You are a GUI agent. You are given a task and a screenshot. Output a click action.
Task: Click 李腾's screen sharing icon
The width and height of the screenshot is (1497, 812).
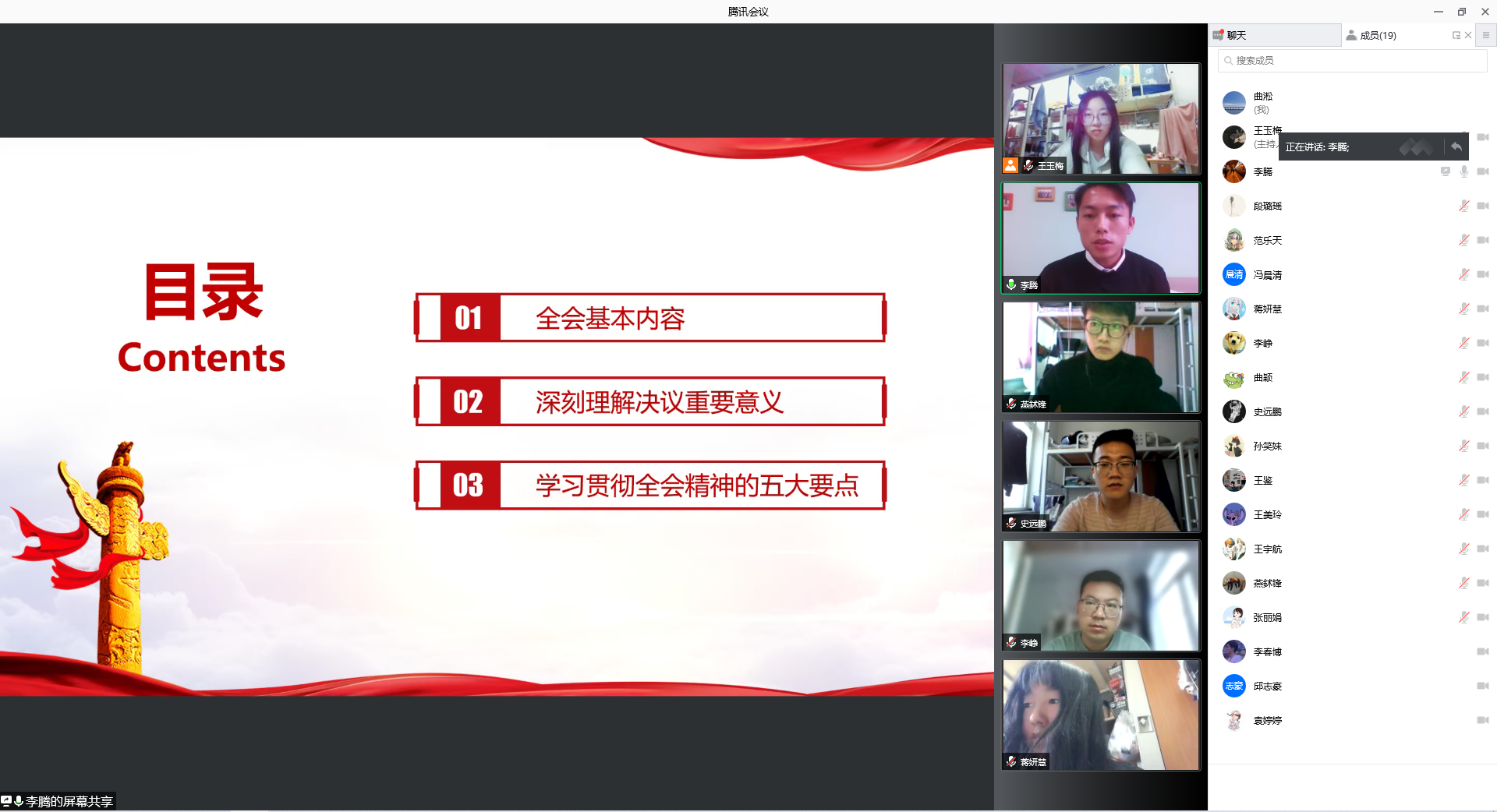pyautogui.click(x=1446, y=171)
